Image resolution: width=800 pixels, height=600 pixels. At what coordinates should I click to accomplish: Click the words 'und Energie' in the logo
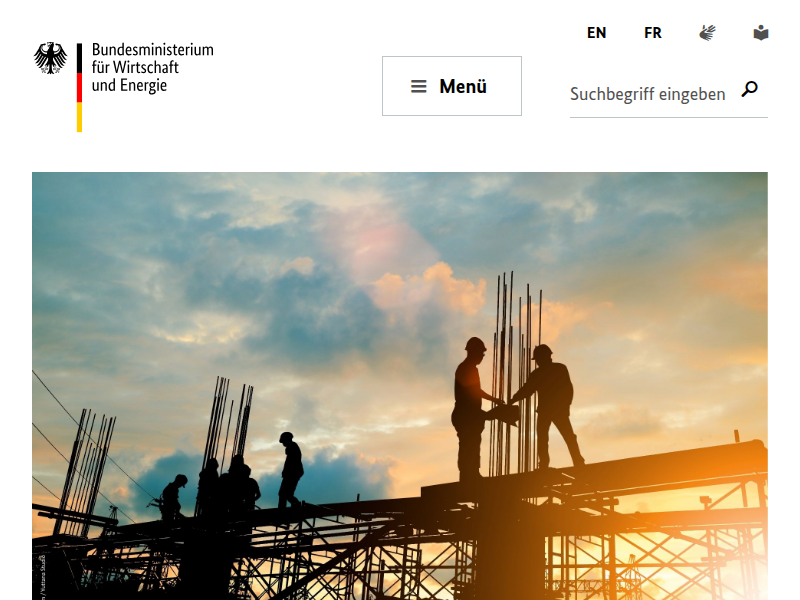click(129, 85)
